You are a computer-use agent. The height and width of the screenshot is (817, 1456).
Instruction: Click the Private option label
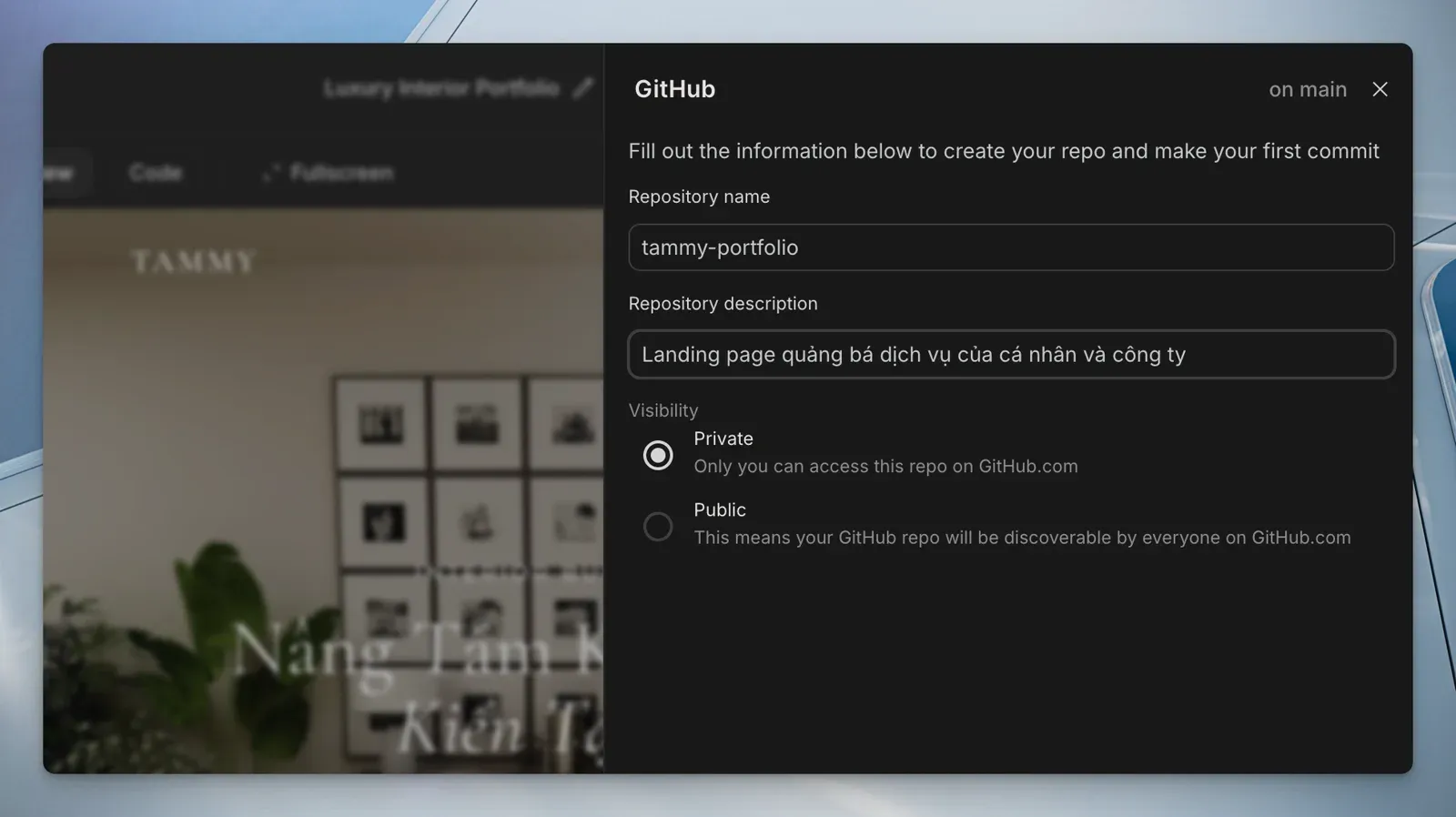(x=723, y=439)
